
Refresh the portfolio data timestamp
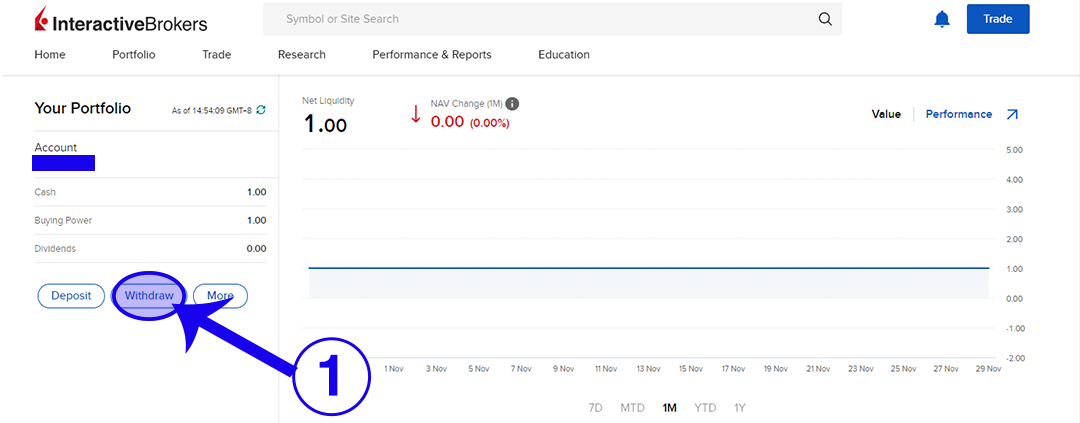coord(261,109)
